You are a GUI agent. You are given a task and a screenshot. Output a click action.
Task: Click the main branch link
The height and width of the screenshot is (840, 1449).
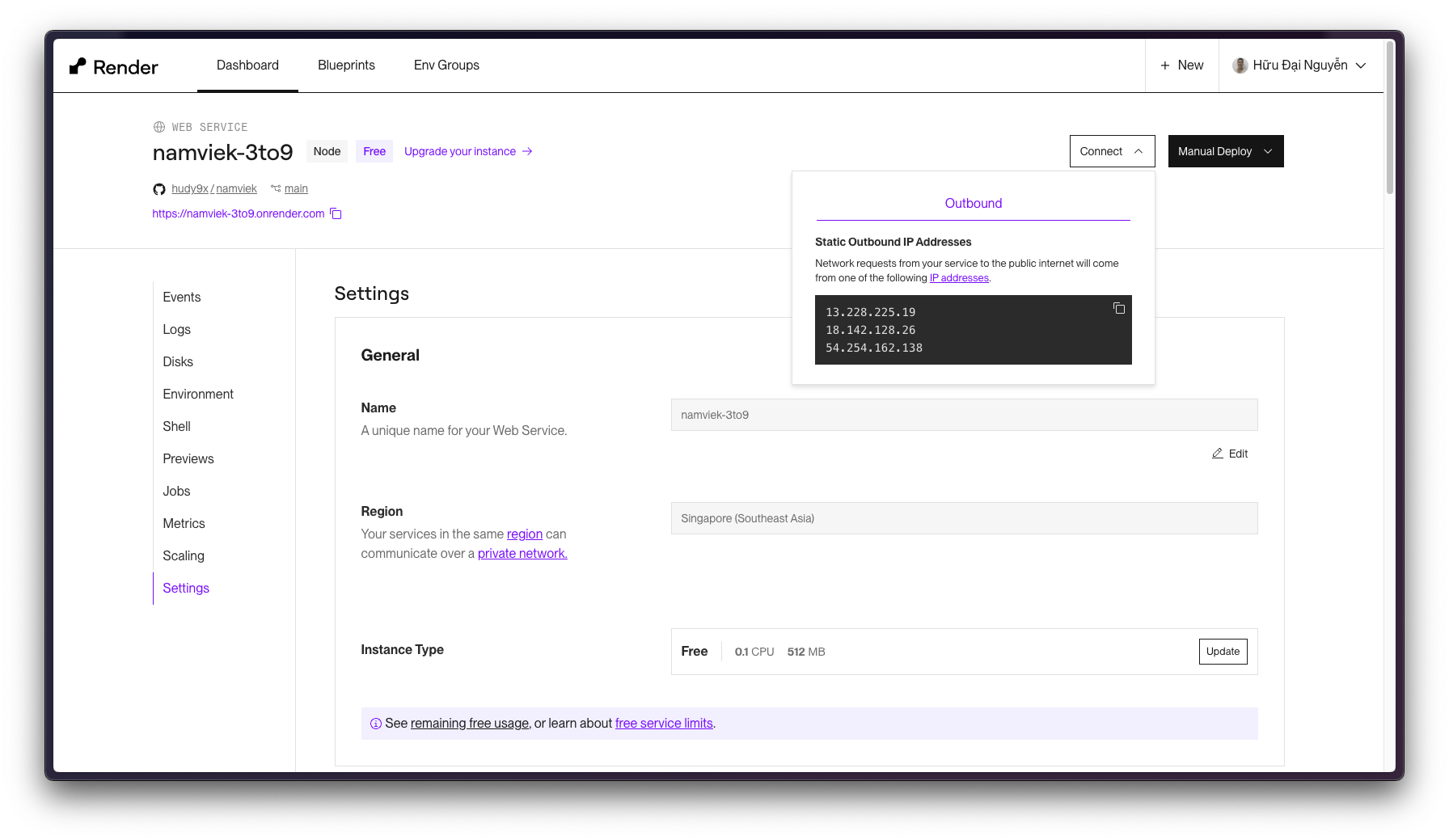pos(296,189)
